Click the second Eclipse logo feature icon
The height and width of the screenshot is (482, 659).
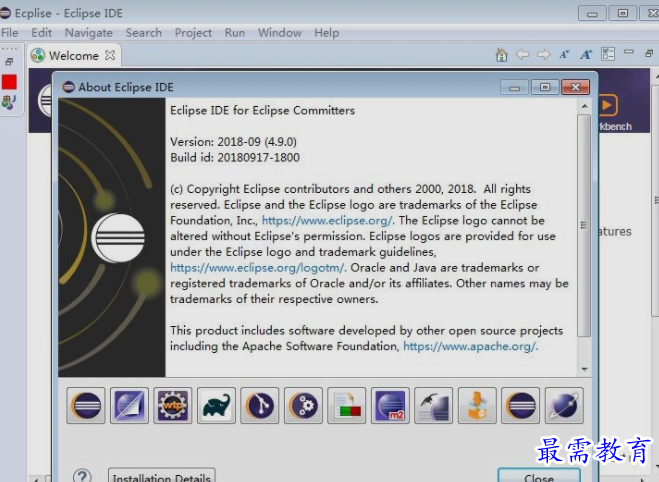pyautogui.click(x=521, y=406)
